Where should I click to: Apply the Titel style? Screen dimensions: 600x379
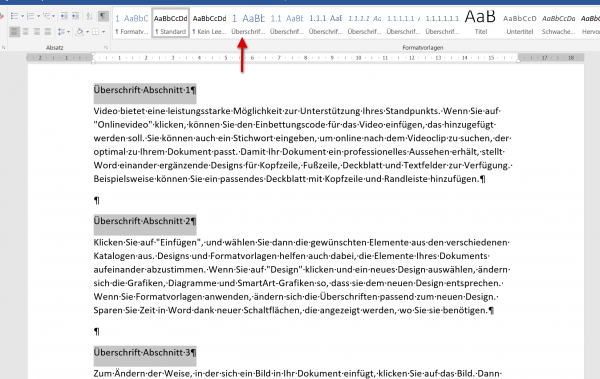(x=481, y=24)
